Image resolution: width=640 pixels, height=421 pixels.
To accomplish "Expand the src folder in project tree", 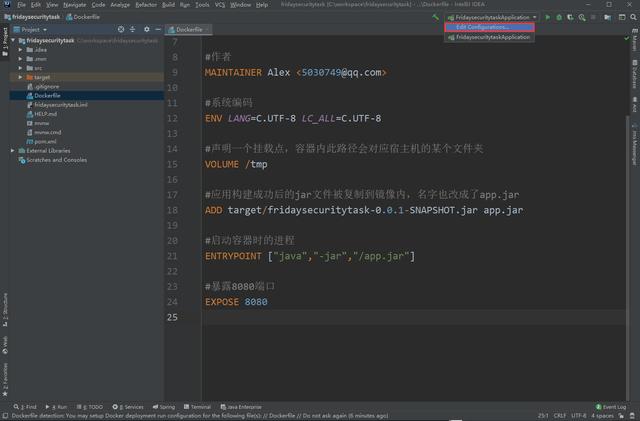I will [x=21, y=67].
